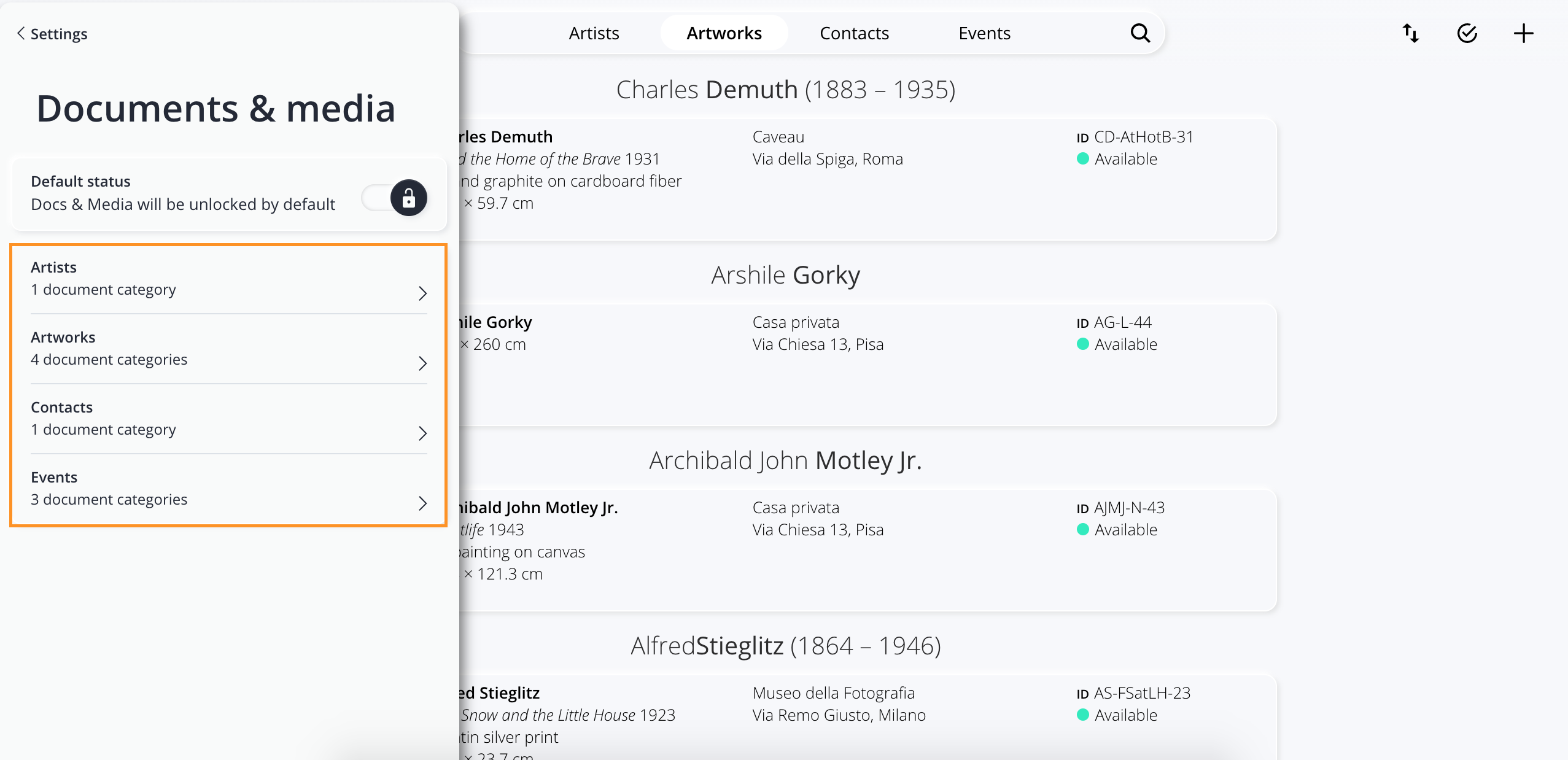Click the checkmark select icon
The width and height of the screenshot is (1568, 760).
point(1467,33)
